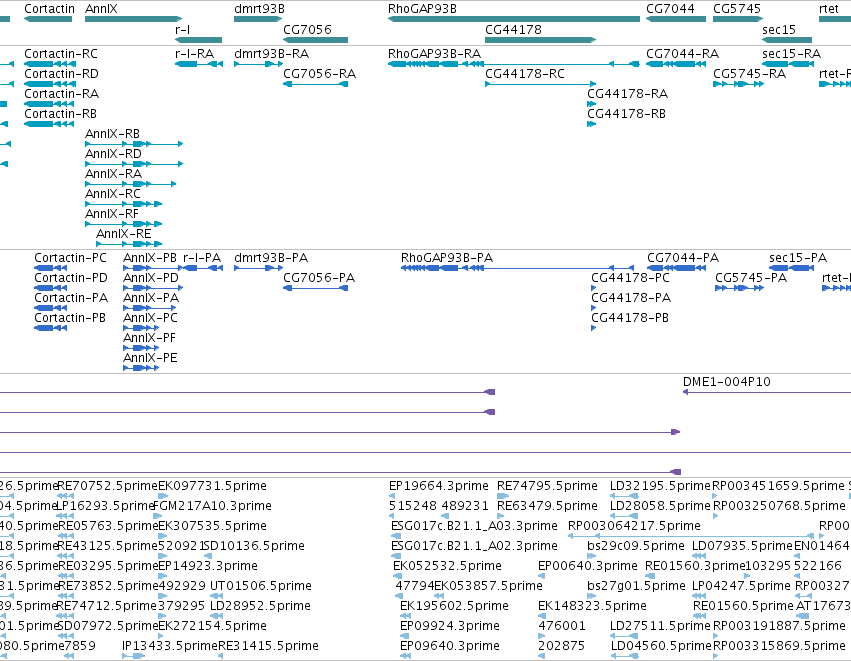The image size is (851, 661).
Task: Click the CG7056-RA transcript label
Action: click(x=319, y=74)
